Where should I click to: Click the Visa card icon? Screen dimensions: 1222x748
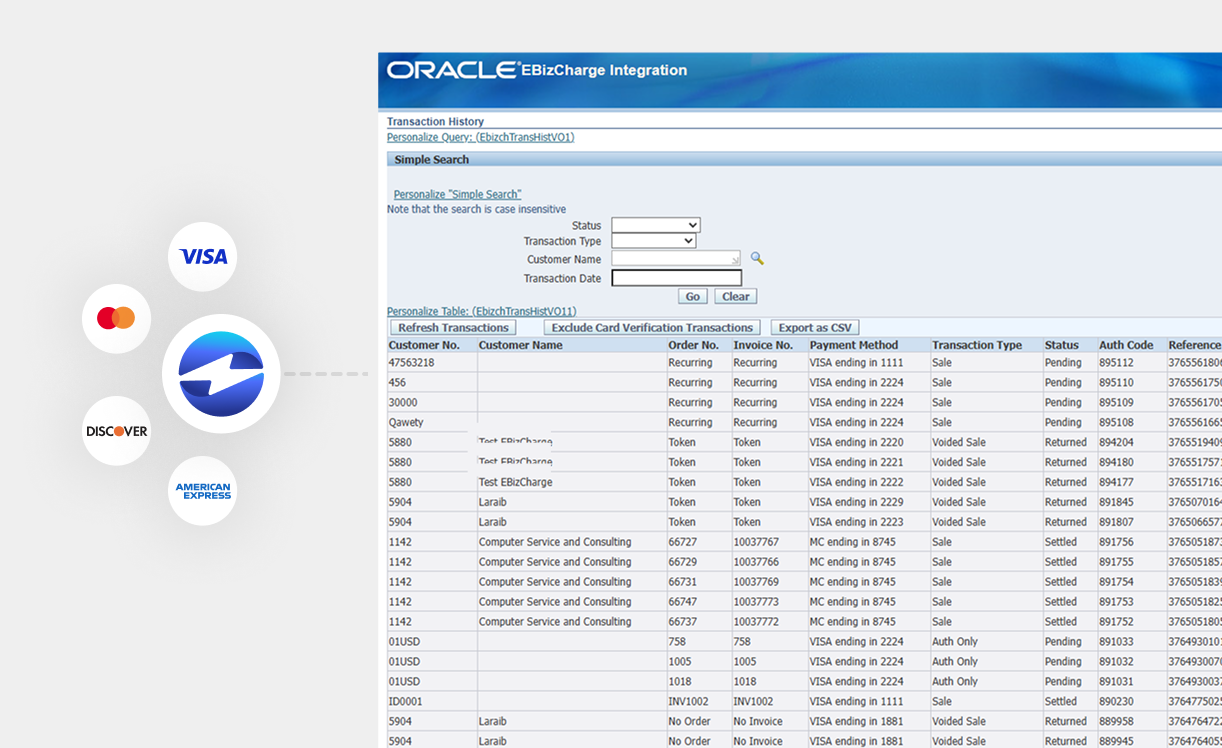tap(203, 256)
